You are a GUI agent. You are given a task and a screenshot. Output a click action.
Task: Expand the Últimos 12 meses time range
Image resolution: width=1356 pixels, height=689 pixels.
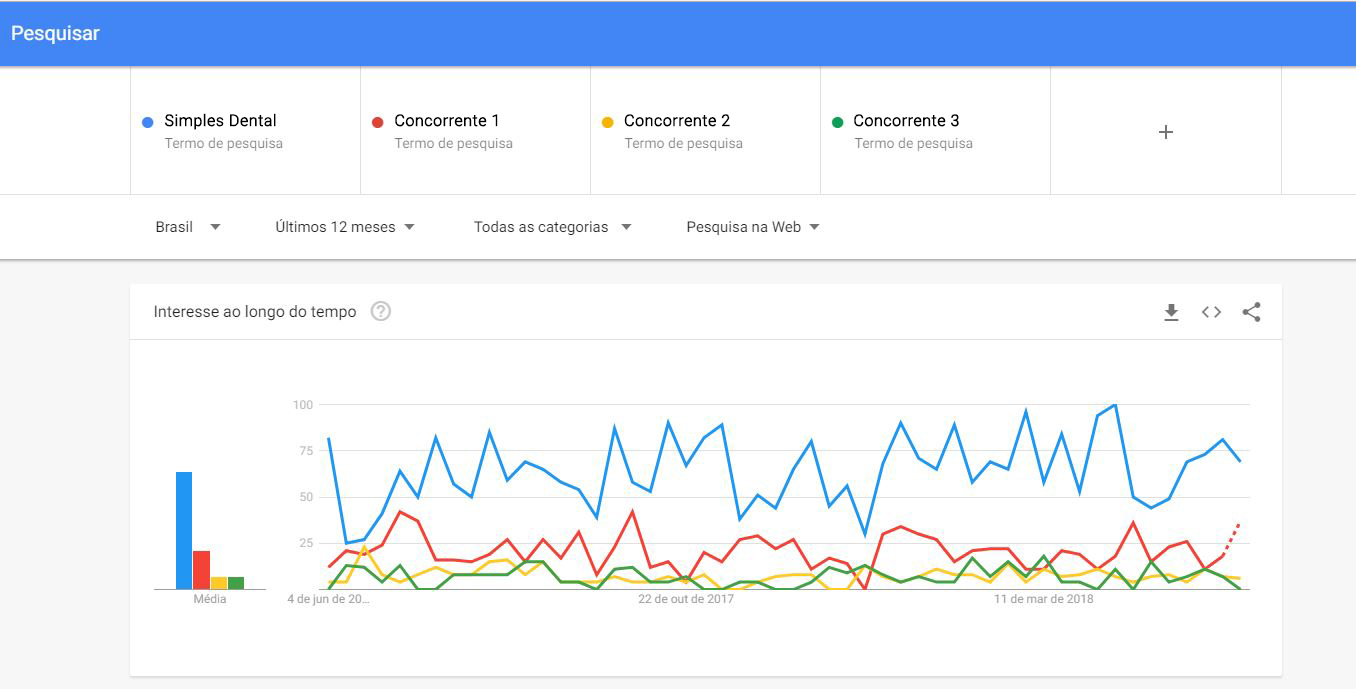pos(345,227)
